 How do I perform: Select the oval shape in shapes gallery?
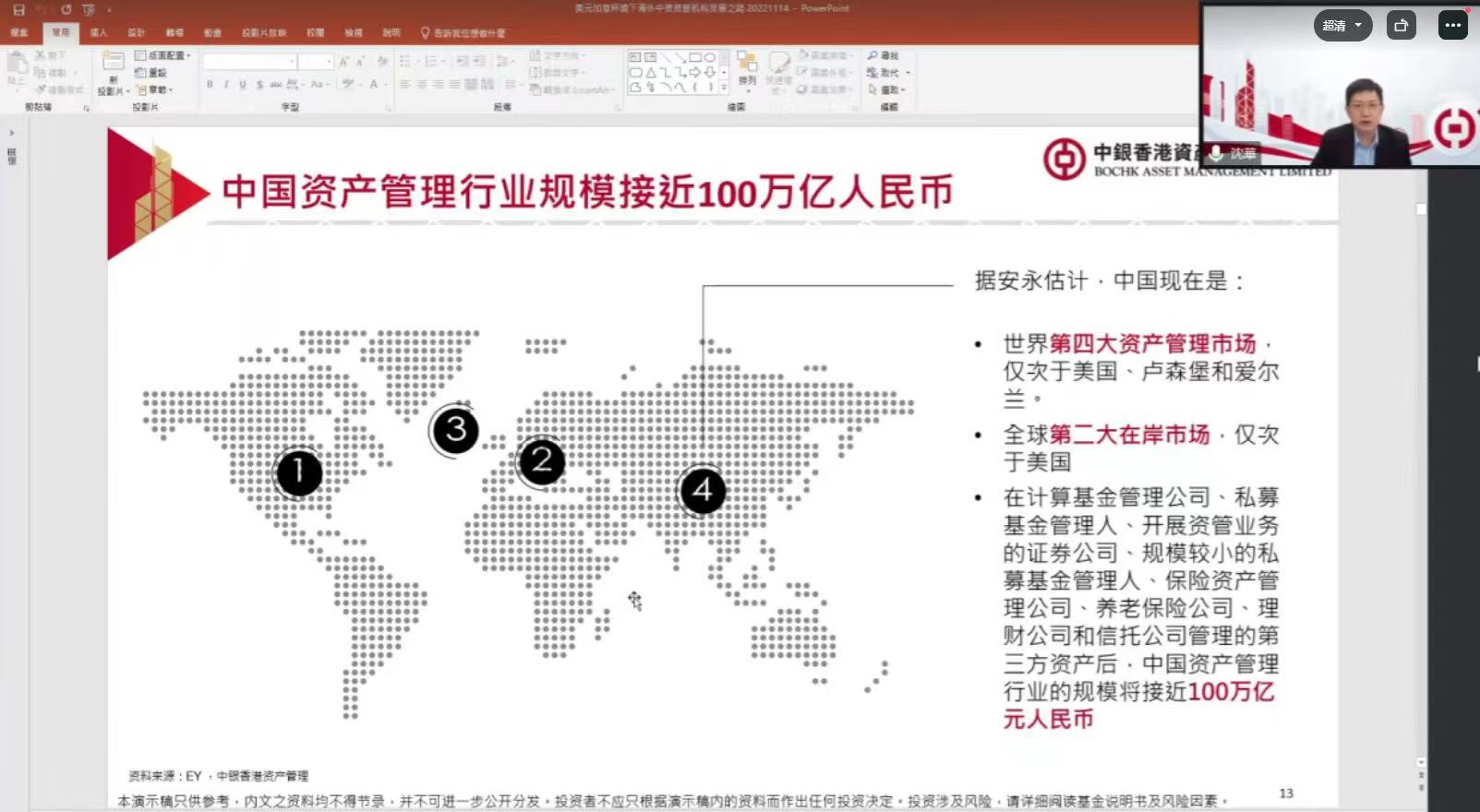click(x=709, y=57)
